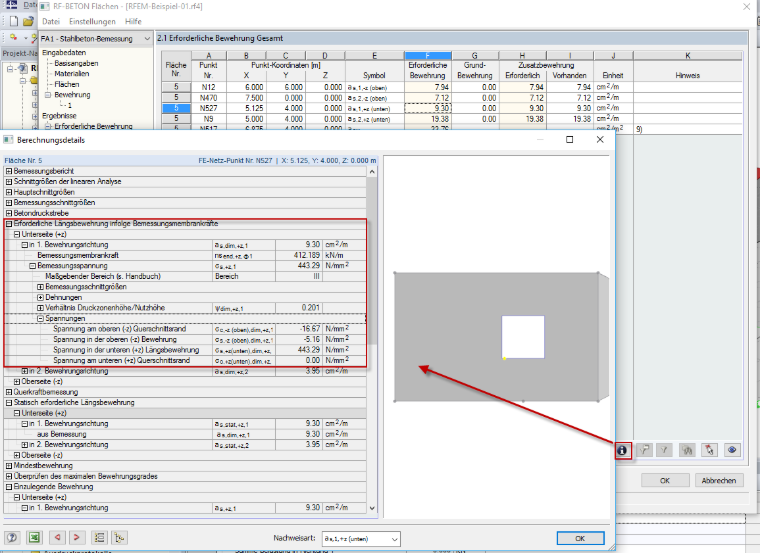Click the plain funnel filter icon
The width and height of the screenshot is (760, 553).
pos(665,450)
